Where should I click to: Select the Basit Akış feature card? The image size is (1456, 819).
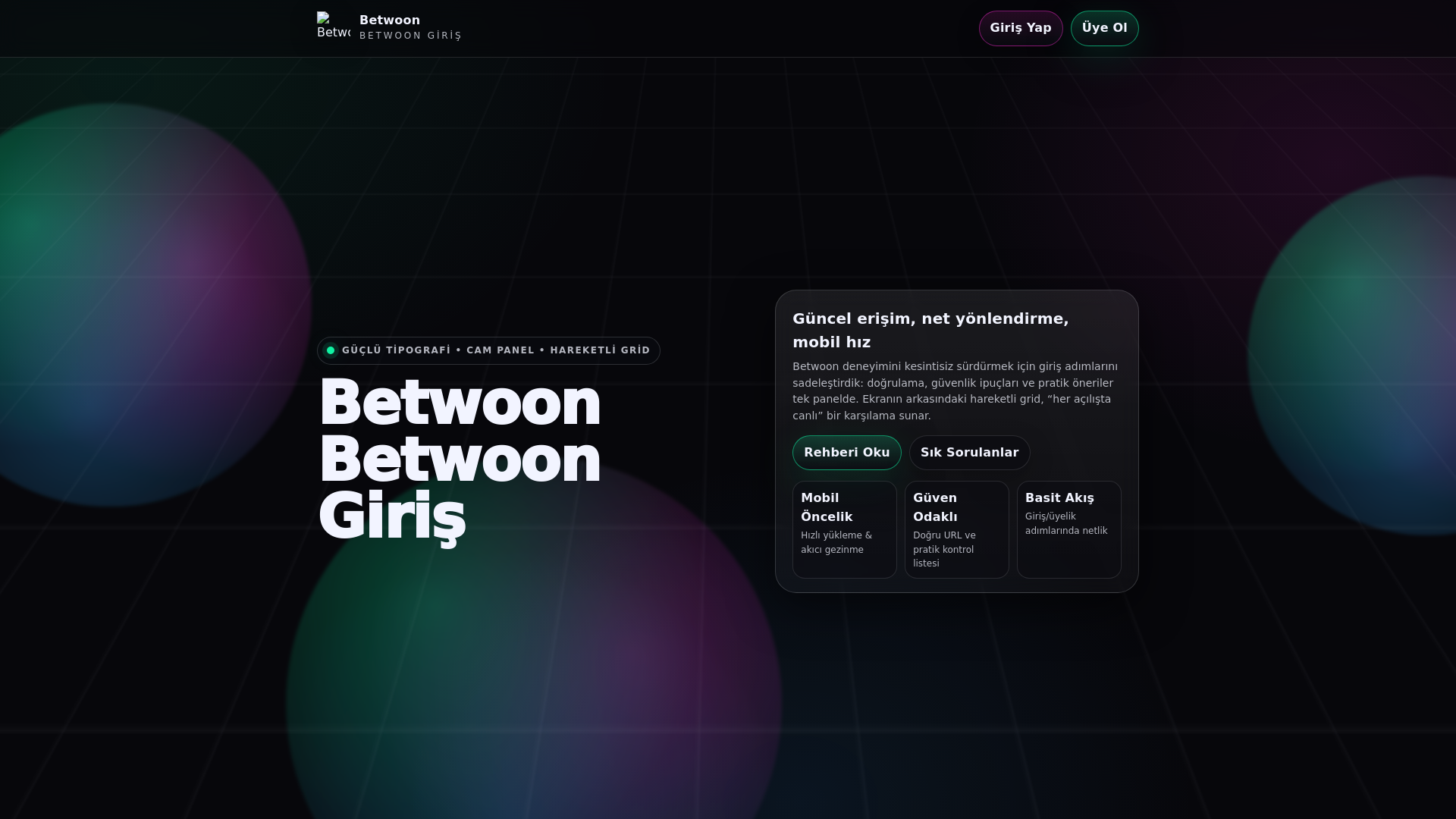coord(1069,529)
